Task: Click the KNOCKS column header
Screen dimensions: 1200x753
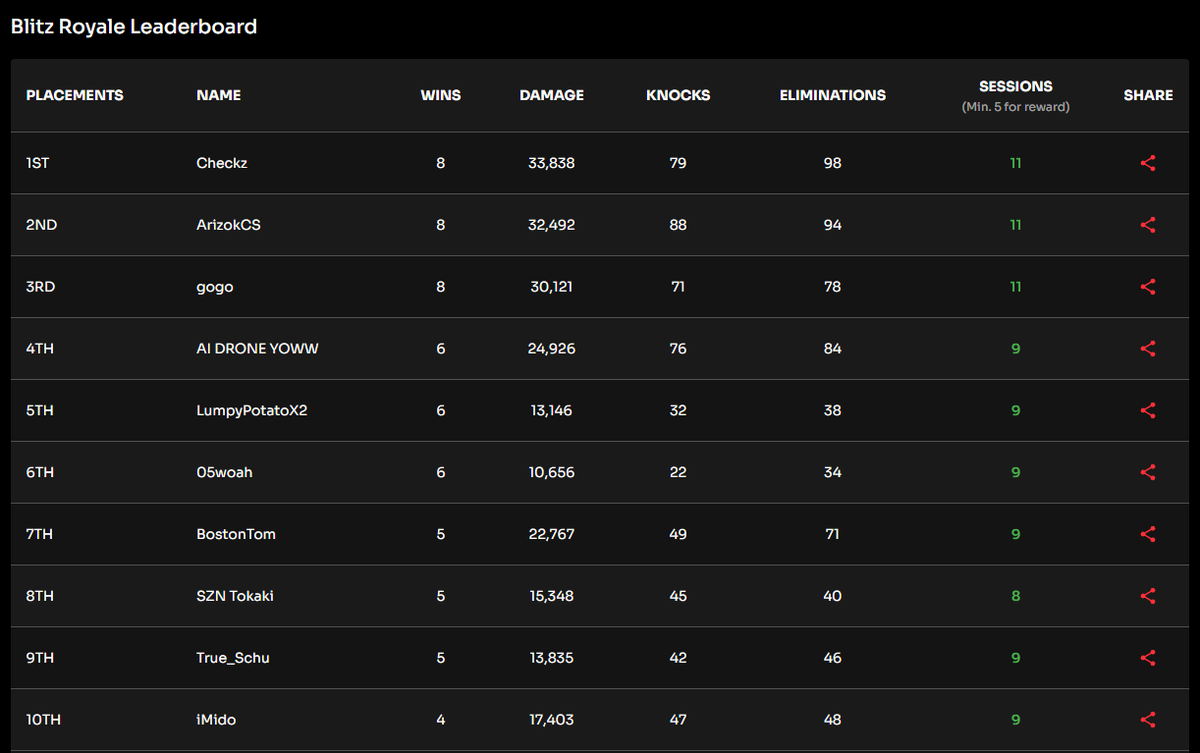Action: pos(678,95)
